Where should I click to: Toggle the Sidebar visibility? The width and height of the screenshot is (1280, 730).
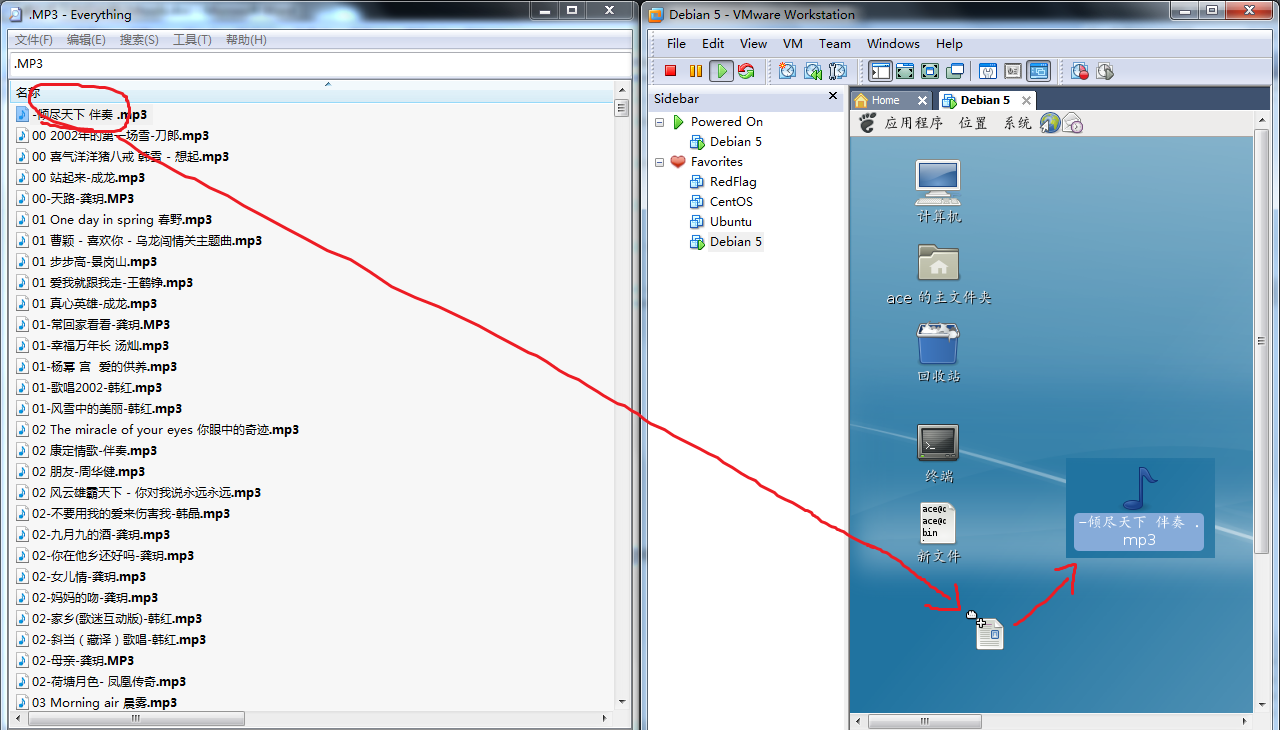click(x=881, y=71)
